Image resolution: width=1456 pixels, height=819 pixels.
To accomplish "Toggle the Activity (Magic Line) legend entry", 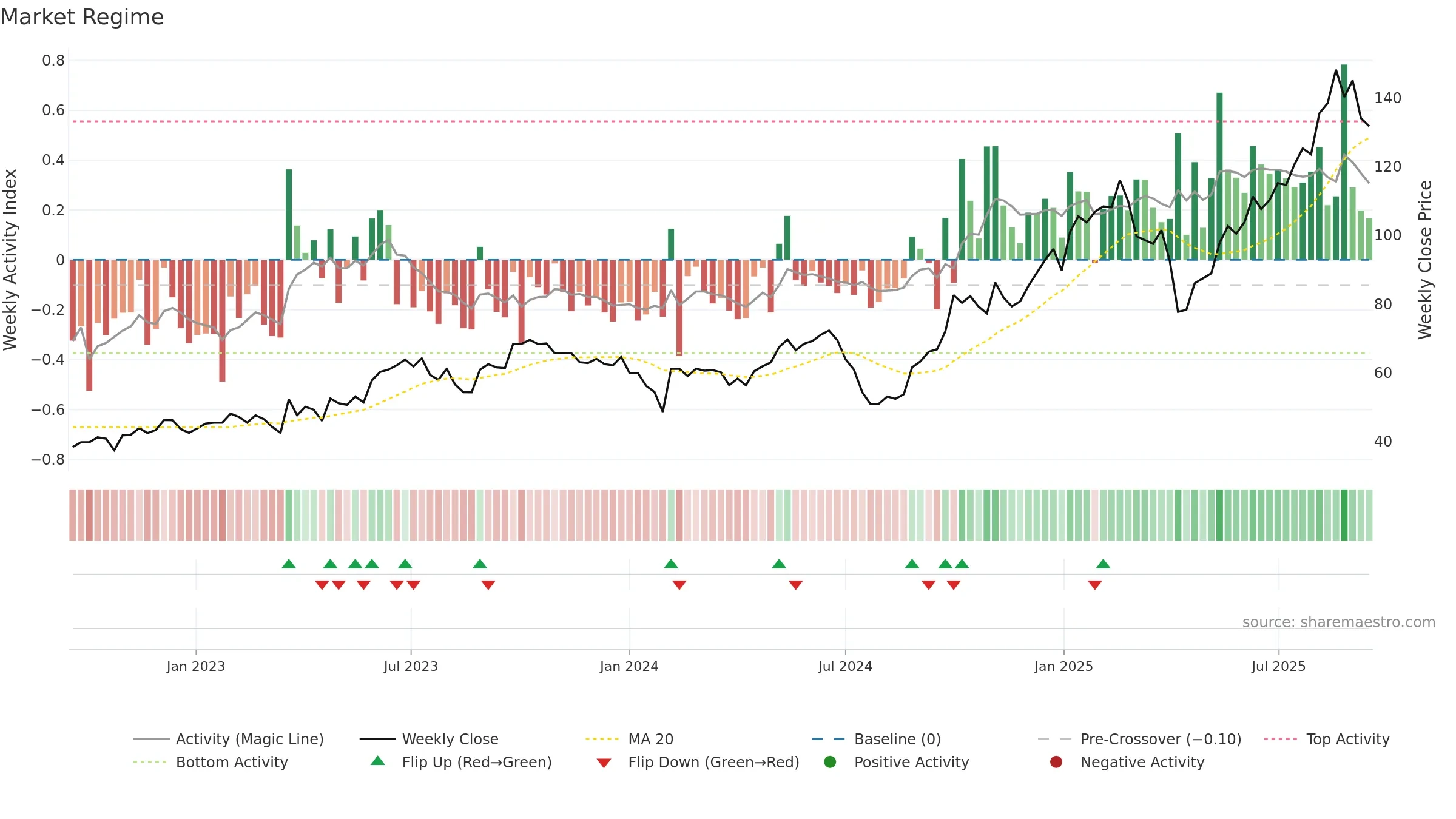I will [x=229, y=739].
